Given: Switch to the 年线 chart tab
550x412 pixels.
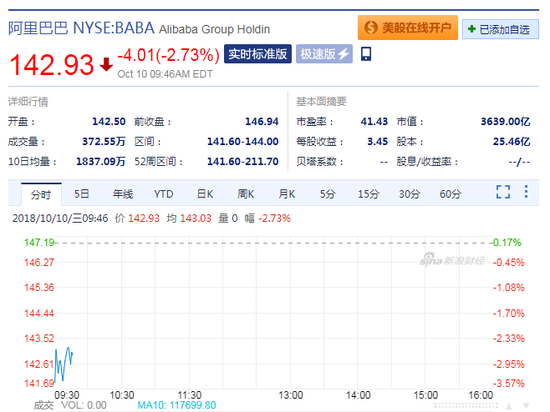Looking at the screenshot, I should tap(122, 194).
